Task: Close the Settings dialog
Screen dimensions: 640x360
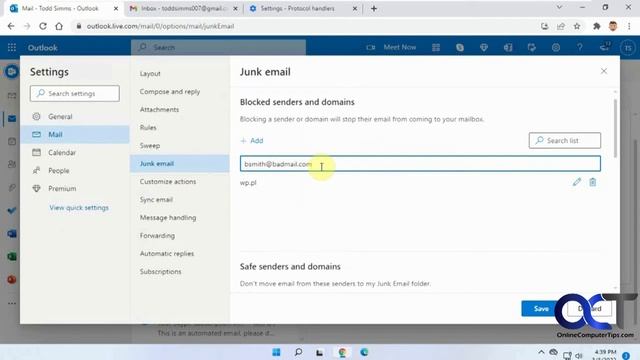Action: [604, 71]
